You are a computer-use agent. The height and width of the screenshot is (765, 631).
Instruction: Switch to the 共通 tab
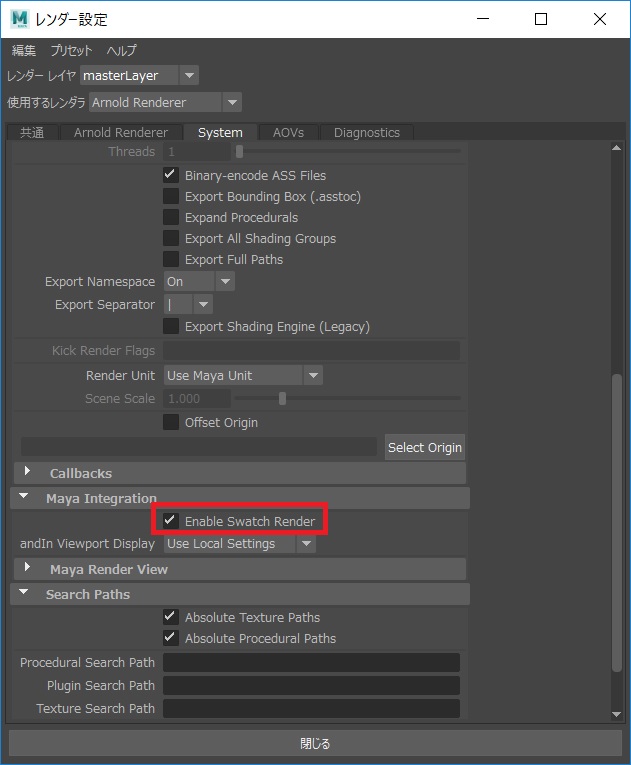32,133
